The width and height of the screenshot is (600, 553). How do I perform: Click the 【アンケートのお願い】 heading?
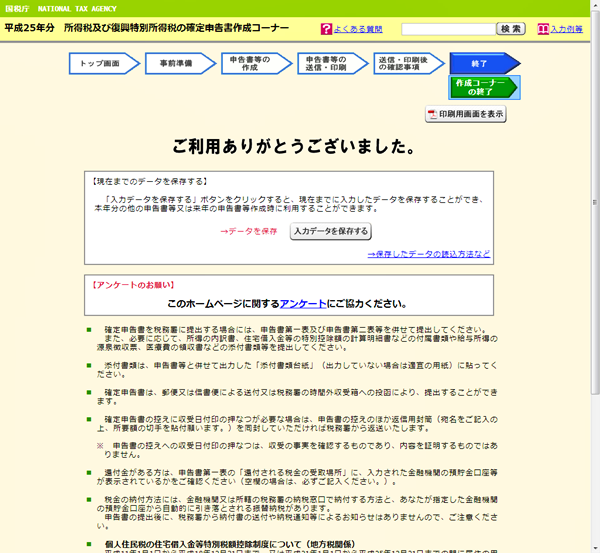click(133, 285)
